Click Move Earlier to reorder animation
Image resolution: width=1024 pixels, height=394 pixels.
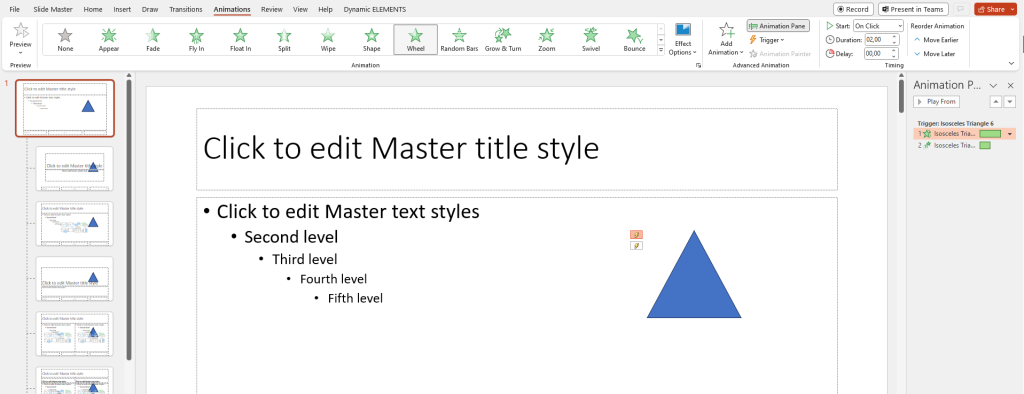[935, 40]
